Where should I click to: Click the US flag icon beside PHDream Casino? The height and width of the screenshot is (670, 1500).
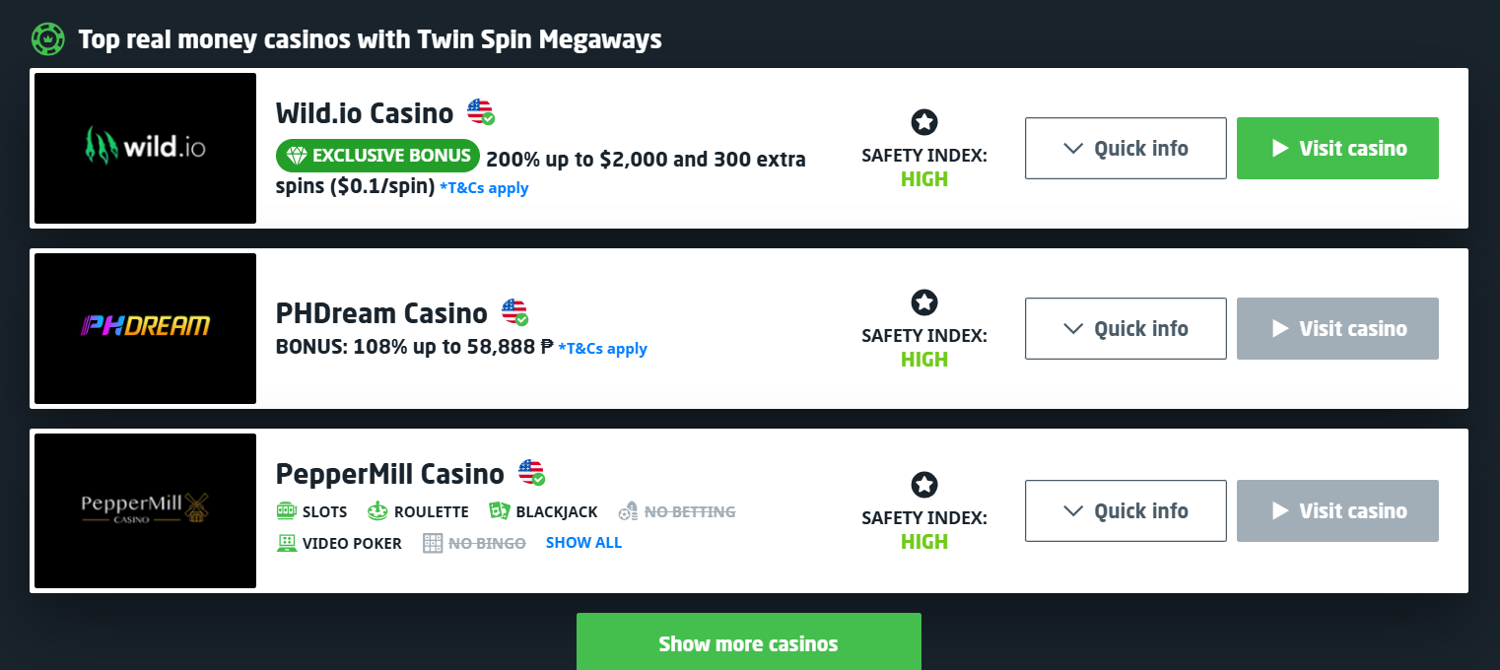[x=514, y=312]
